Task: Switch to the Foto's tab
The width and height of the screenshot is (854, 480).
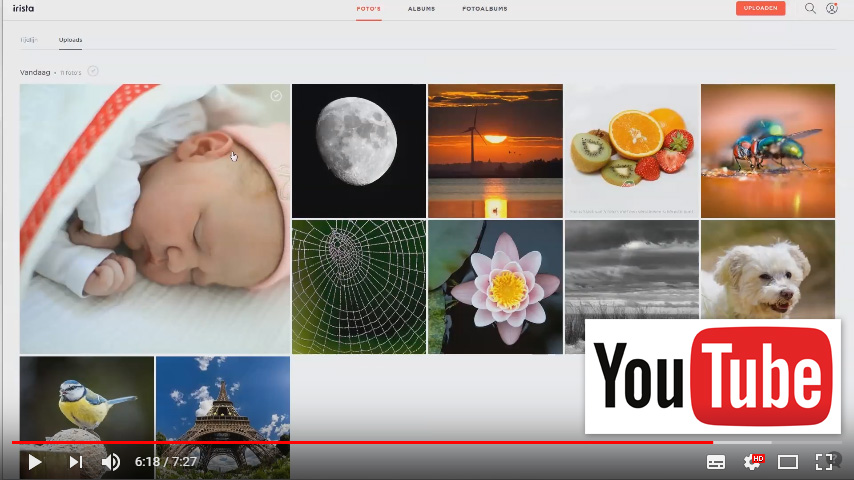Action: tap(369, 9)
